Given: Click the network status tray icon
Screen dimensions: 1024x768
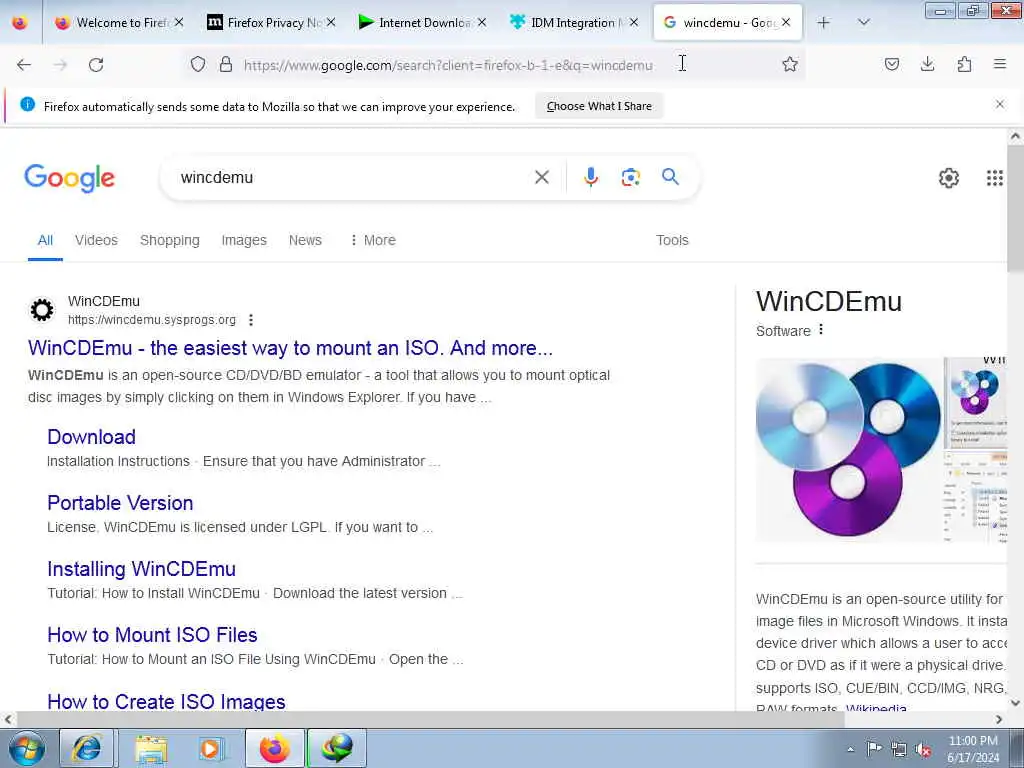Looking at the screenshot, I should click(x=899, y=749).
